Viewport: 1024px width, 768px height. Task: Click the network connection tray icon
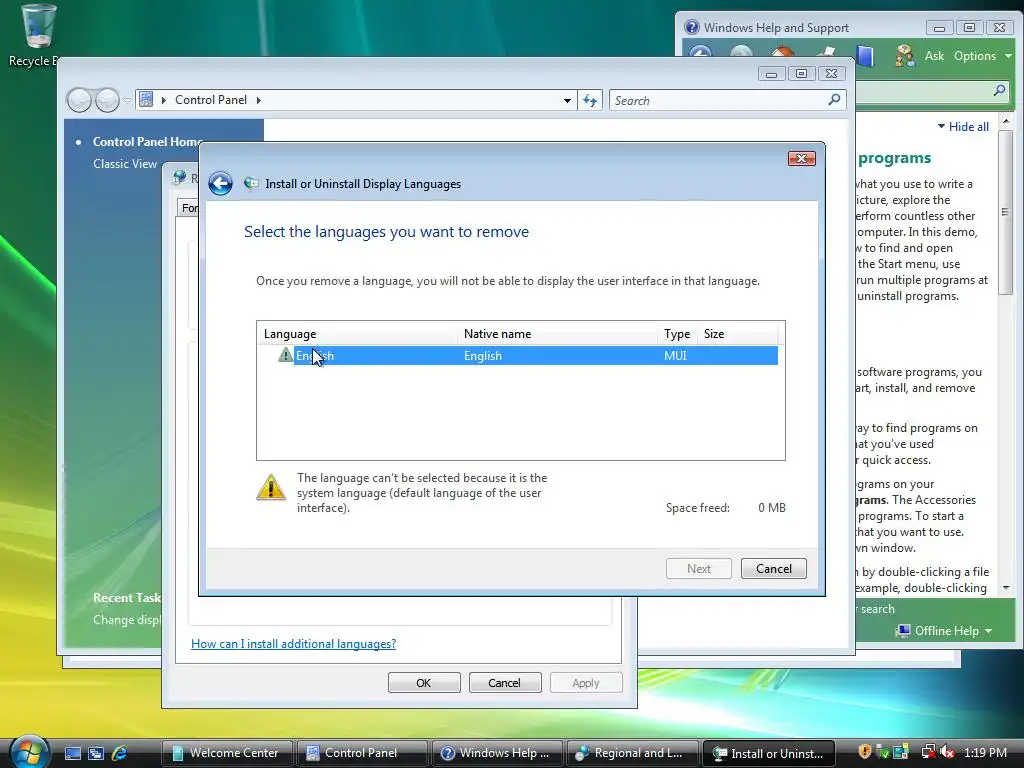pyautogui.click(x=928, y=752)
